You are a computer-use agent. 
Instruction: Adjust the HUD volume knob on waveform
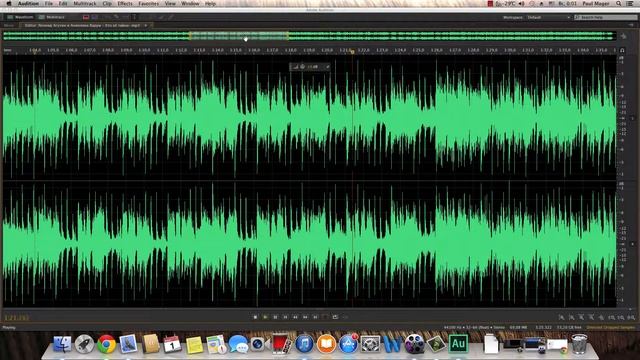click(x=302, y=67)
